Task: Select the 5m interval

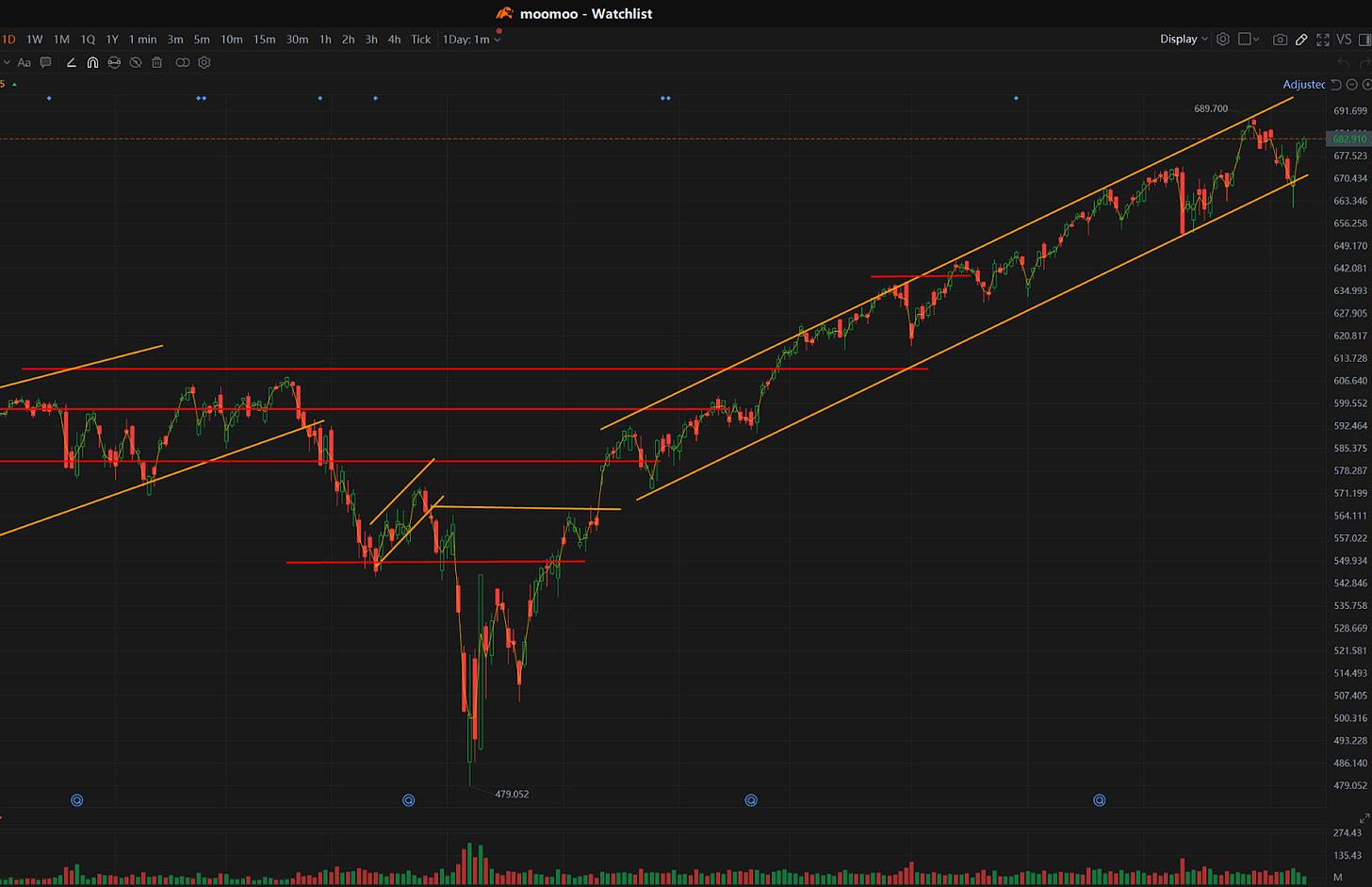Action: point(202,40)
